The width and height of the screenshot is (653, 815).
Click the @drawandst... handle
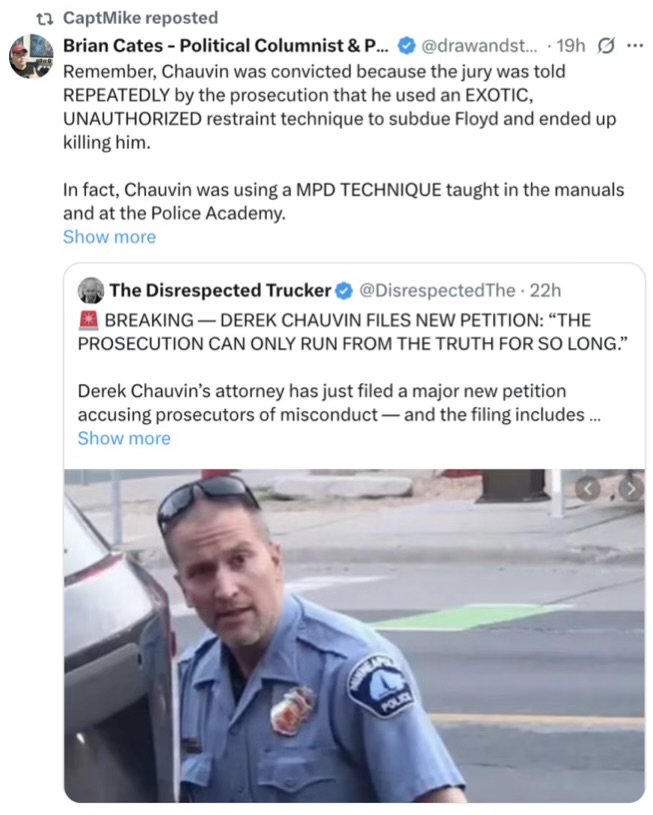coord(479,46)
